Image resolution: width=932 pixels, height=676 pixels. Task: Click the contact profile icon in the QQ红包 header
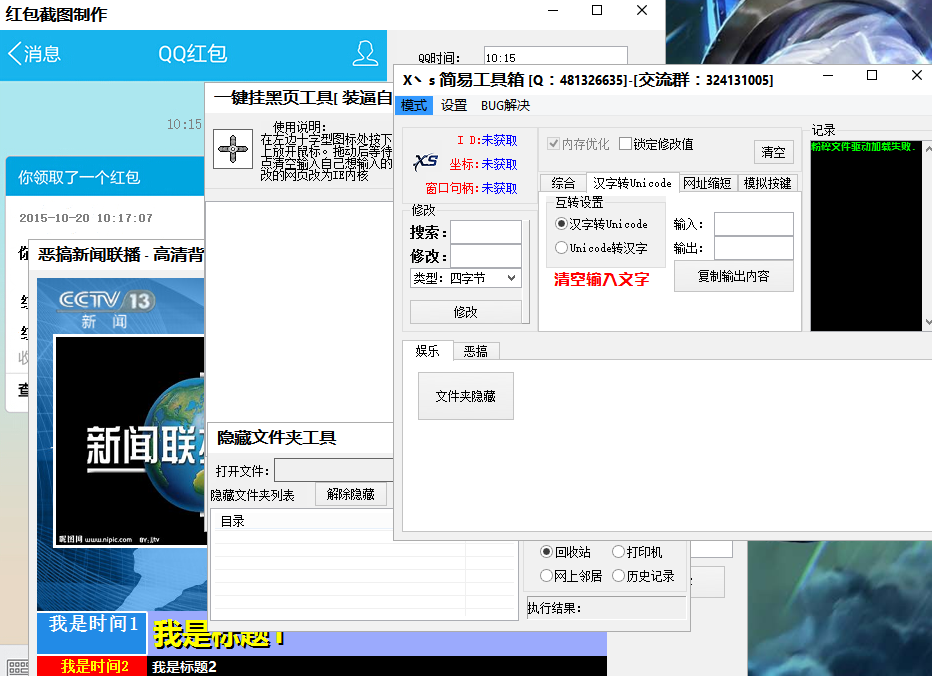365,54
